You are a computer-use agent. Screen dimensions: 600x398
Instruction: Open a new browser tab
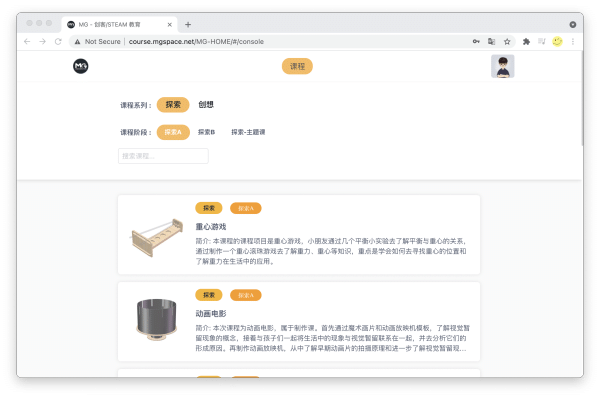click(x=188, y=24)
